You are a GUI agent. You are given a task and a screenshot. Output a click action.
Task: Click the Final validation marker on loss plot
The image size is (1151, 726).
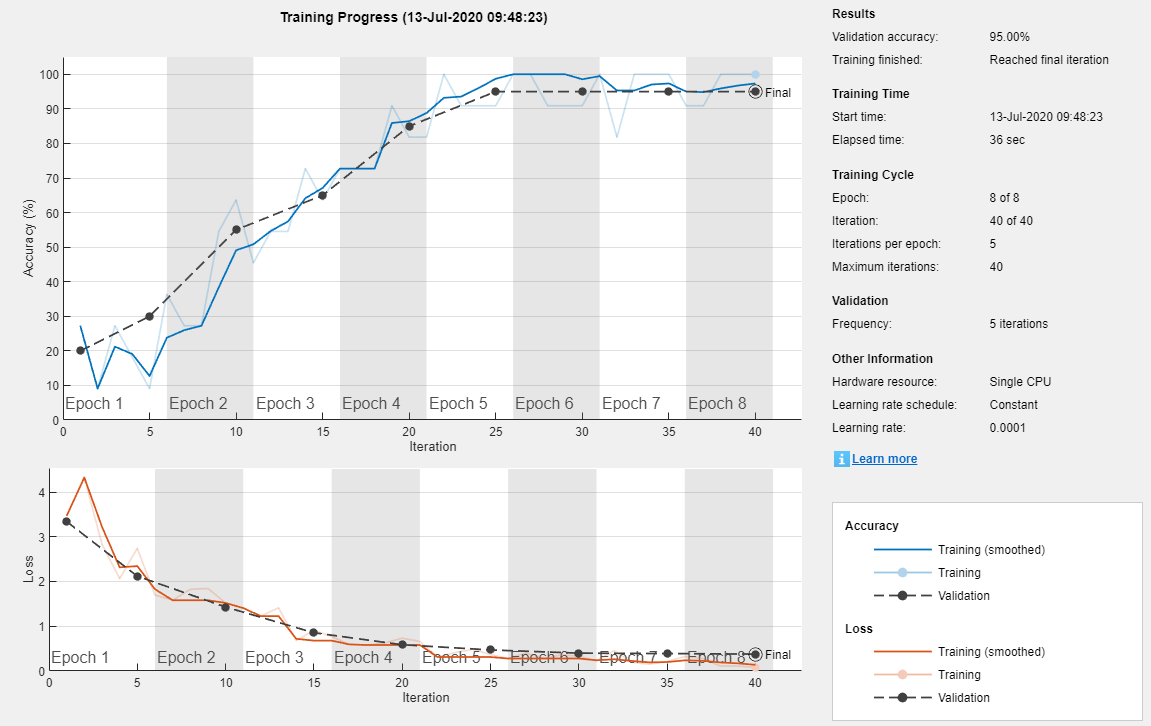(x=755, y=654)
